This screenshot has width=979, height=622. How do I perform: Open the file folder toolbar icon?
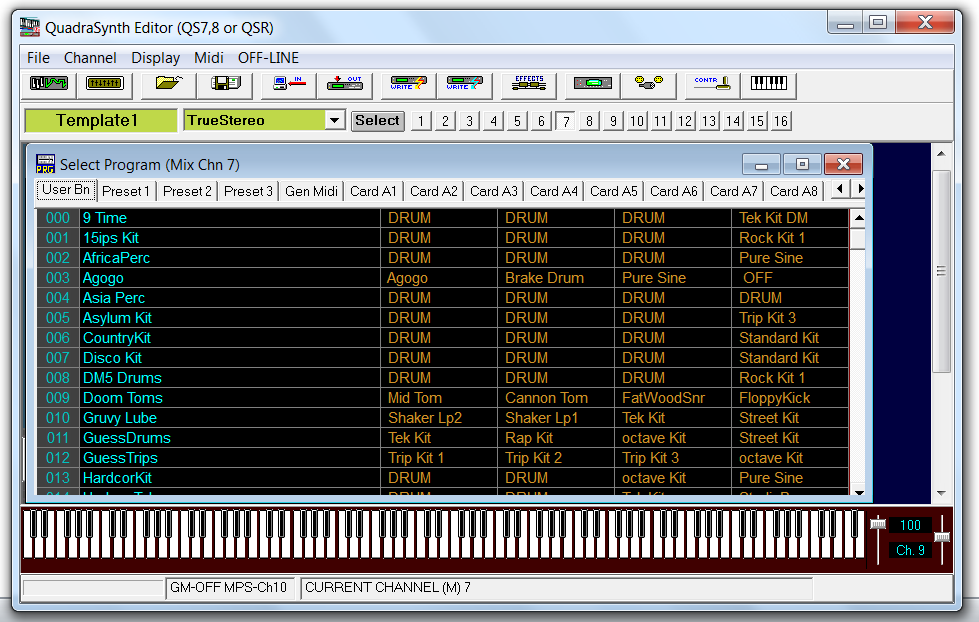(168, 85)
